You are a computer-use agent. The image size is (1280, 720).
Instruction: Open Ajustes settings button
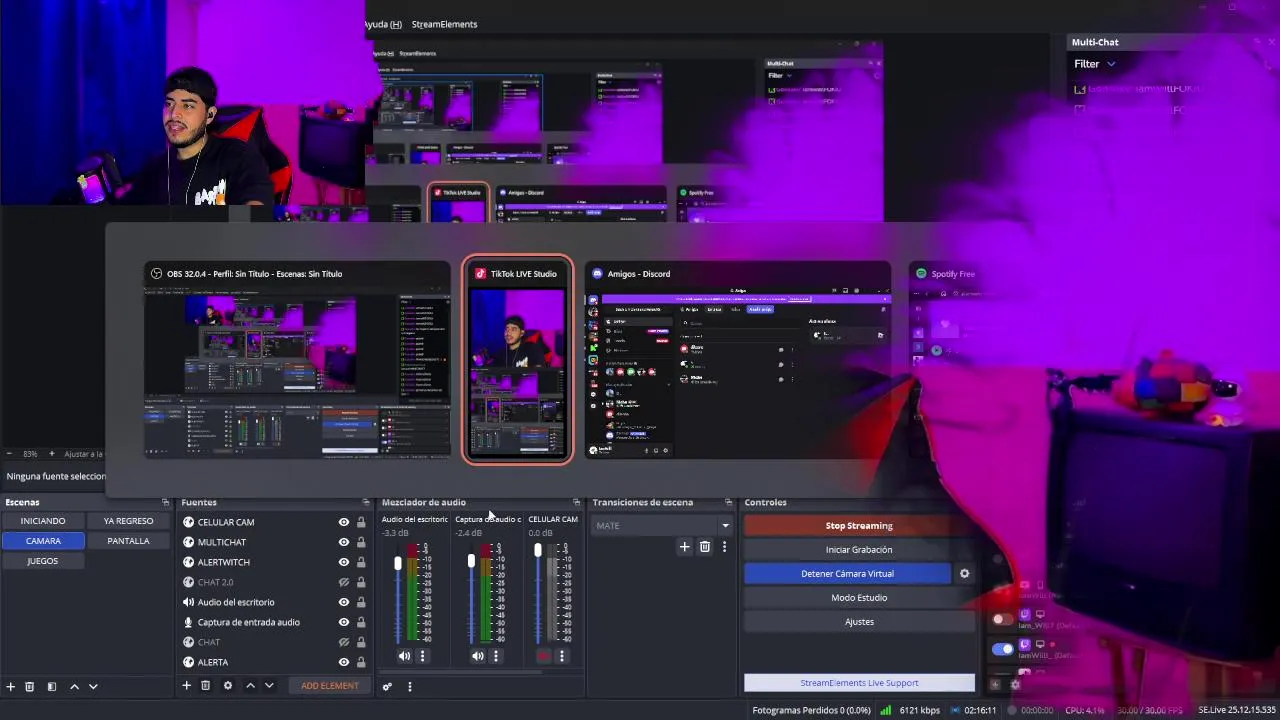(x=859, y=622)
